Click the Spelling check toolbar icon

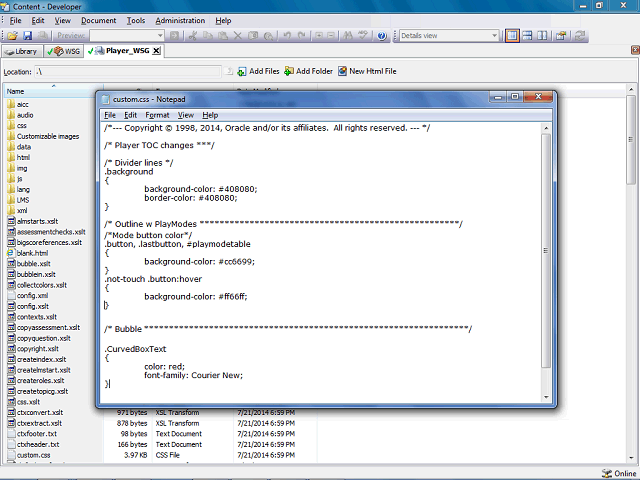(x=362, y=36)
